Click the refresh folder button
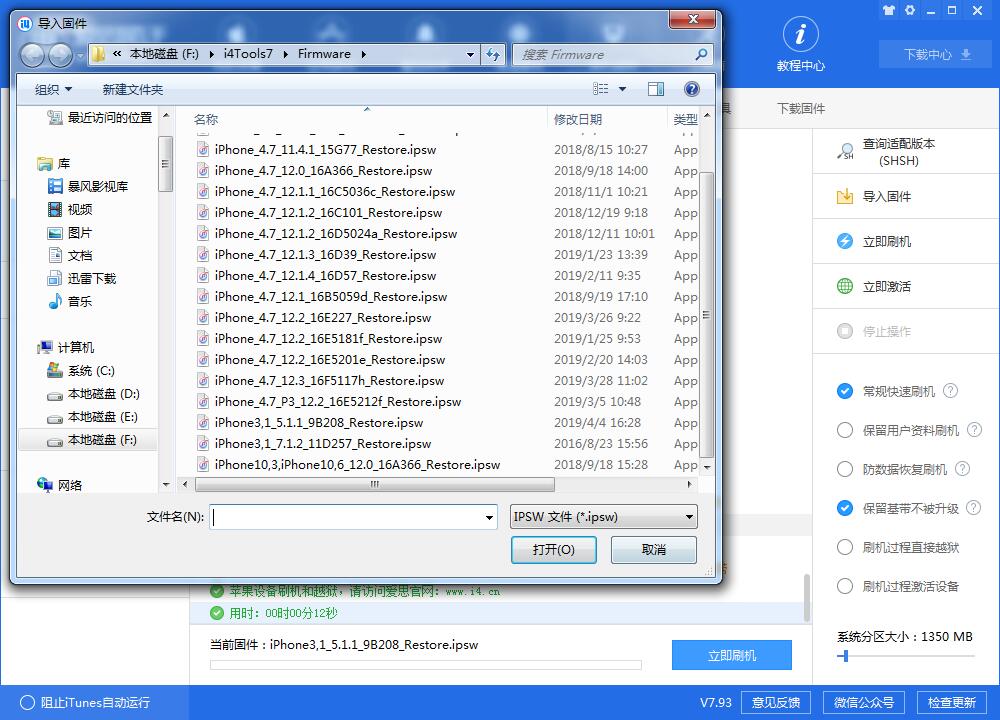This screenshot has width=1000, height=720. pos(493,54)
